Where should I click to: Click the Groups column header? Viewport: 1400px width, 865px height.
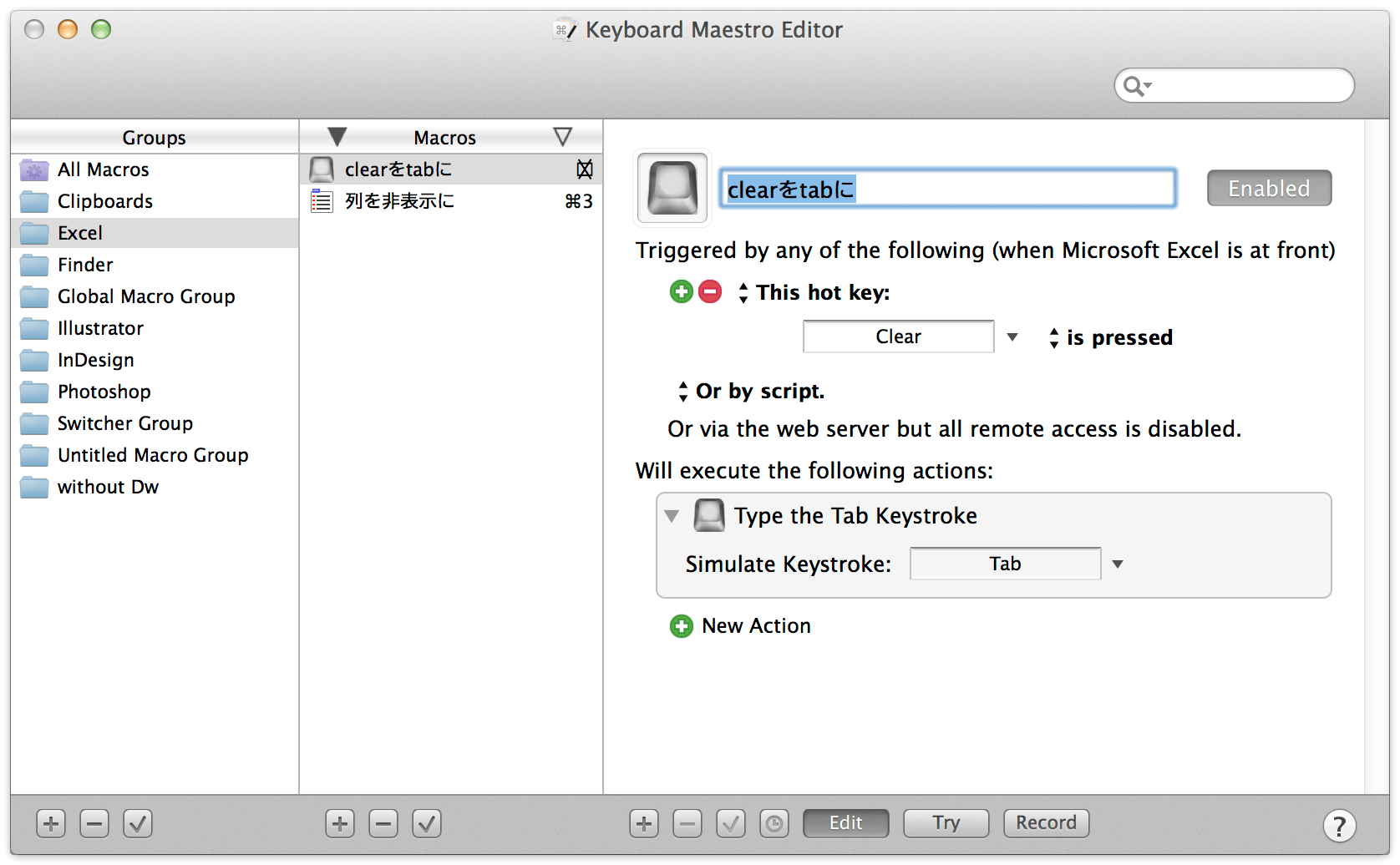tap(155, 137)
